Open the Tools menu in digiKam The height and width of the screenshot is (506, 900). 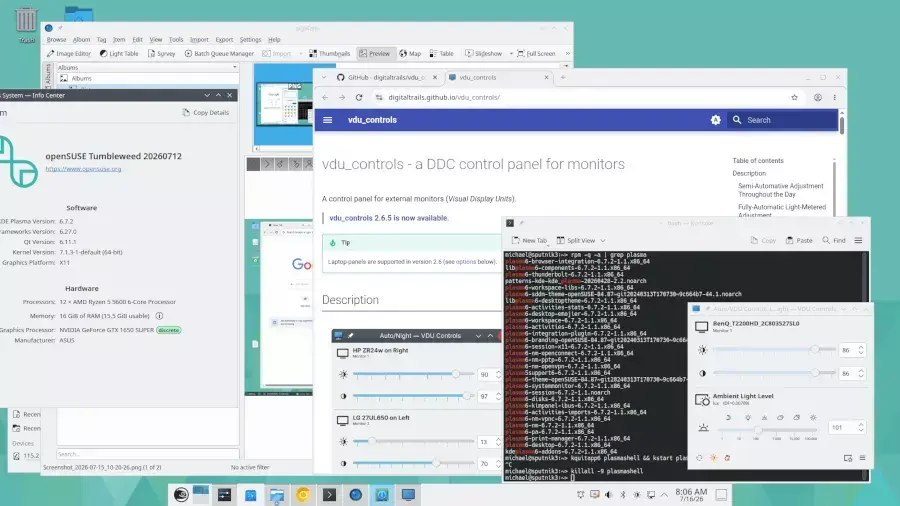click(x=176, y=40)
